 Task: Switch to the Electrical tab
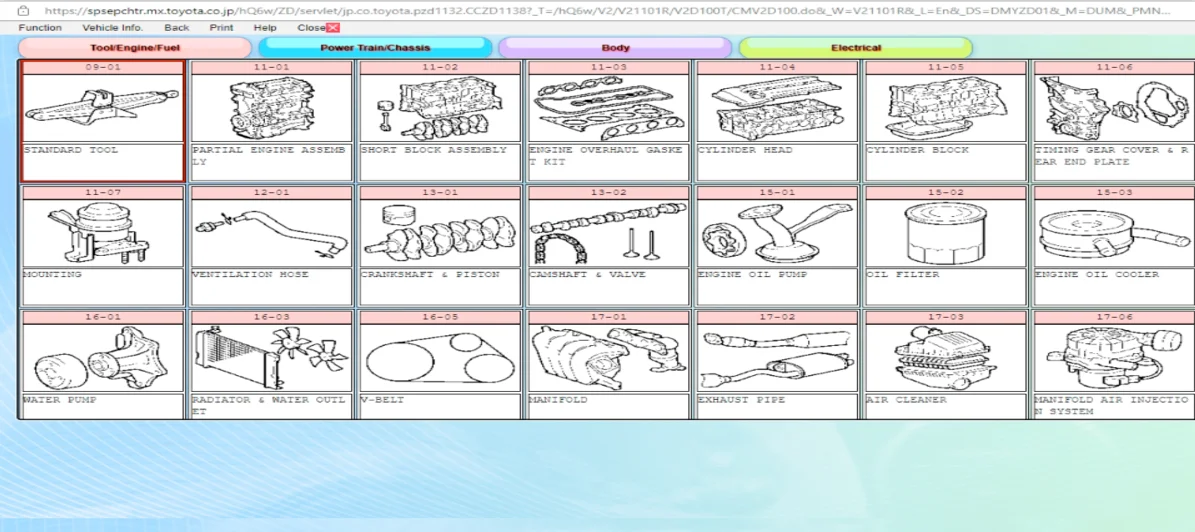click(x=856, y=47)
